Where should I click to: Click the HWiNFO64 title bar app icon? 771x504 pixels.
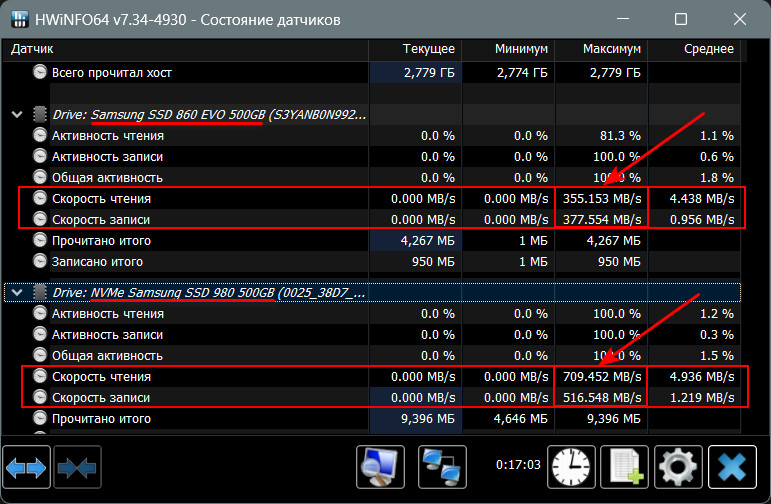pos(20,19)
